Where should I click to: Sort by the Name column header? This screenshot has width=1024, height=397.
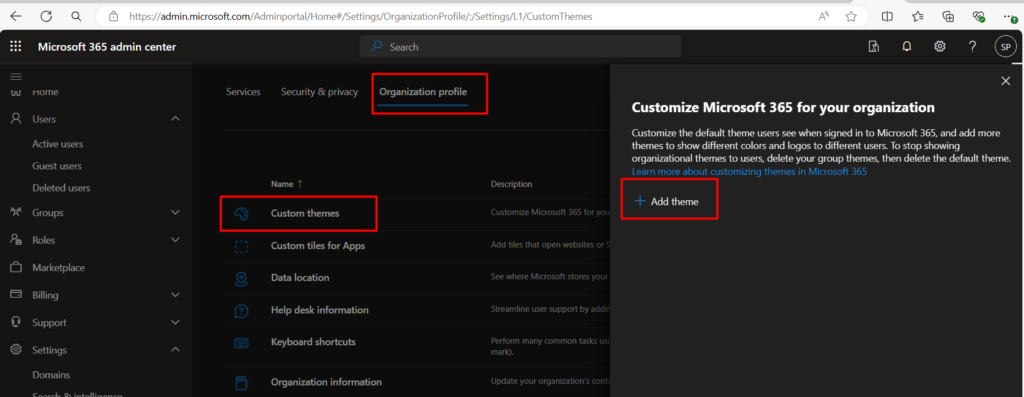click(287, 184)
